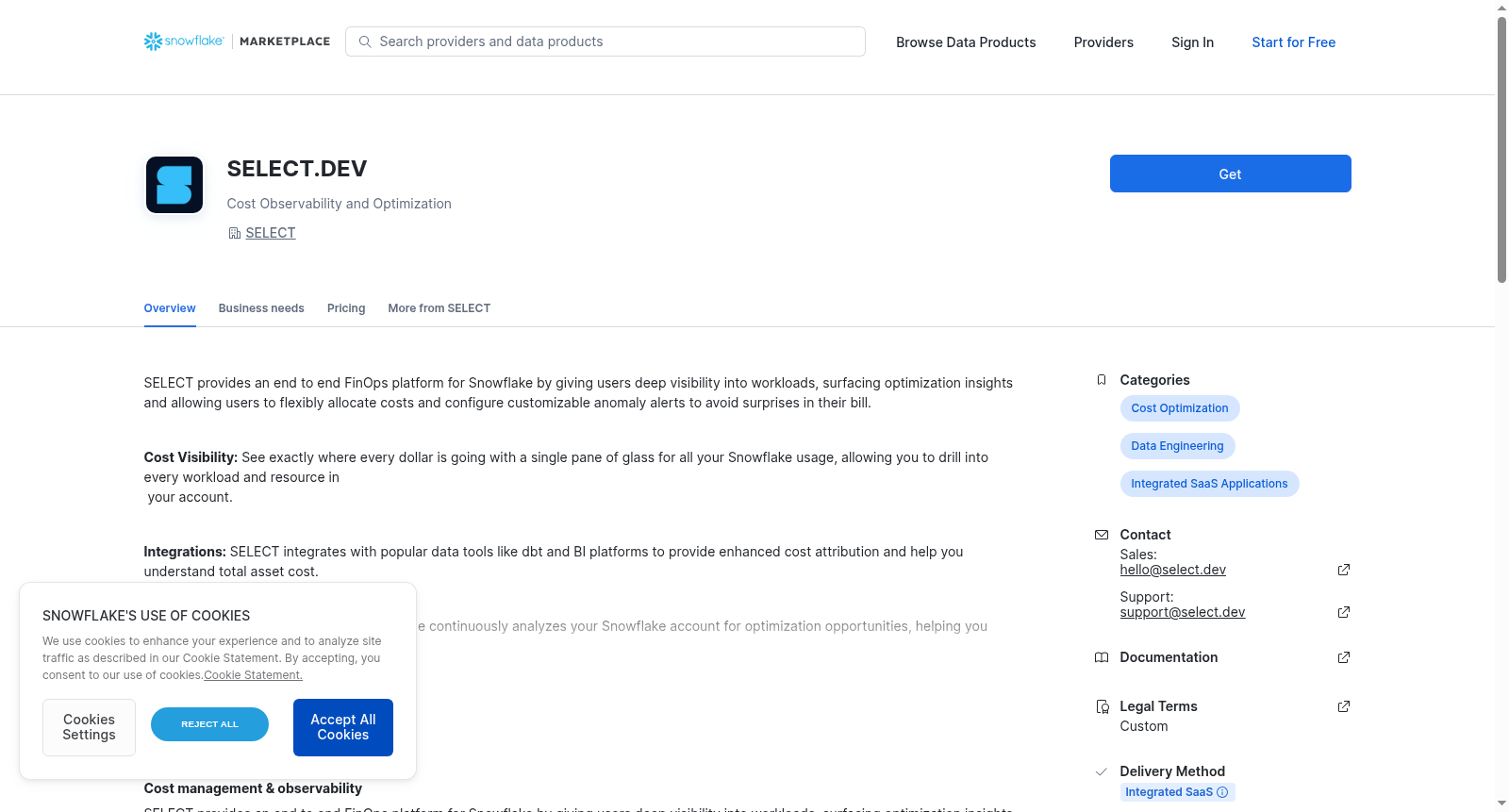Click the MARKETPLACE label in header
This screenshot has width=1509, height=812.
tap(285, 41)
